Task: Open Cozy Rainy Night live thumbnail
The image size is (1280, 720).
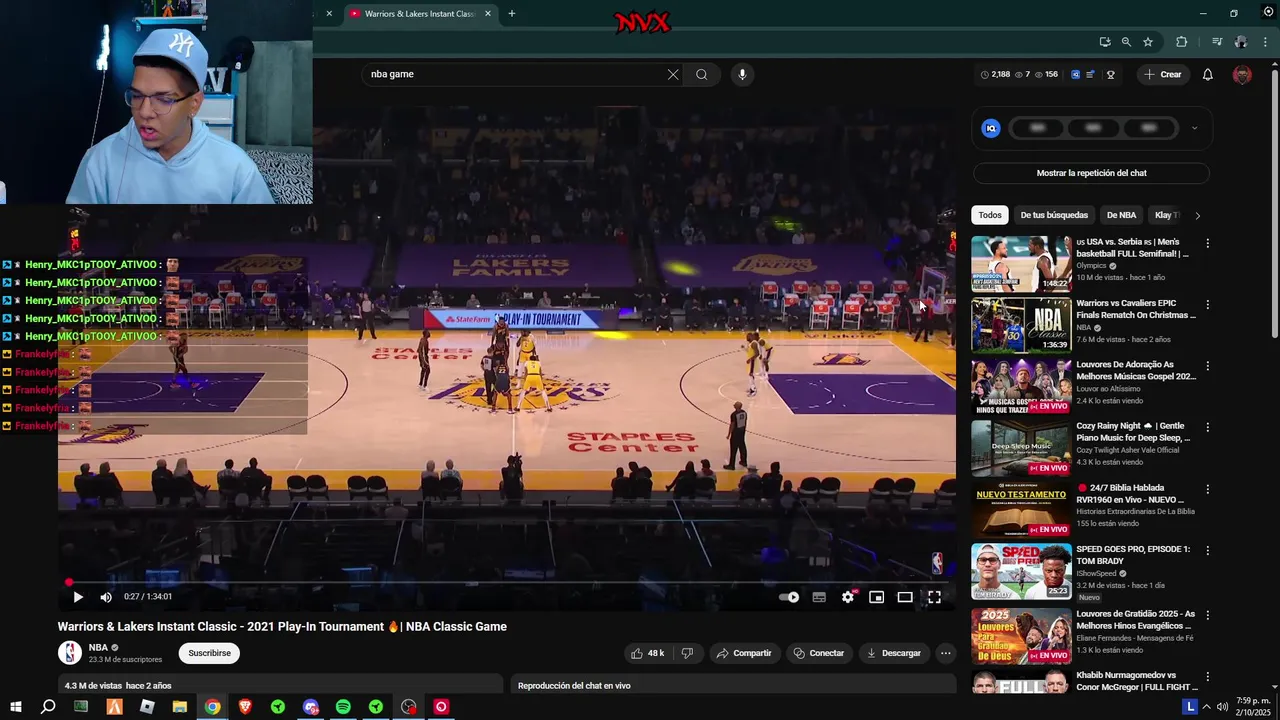Action: click(x=1021, y=448)
